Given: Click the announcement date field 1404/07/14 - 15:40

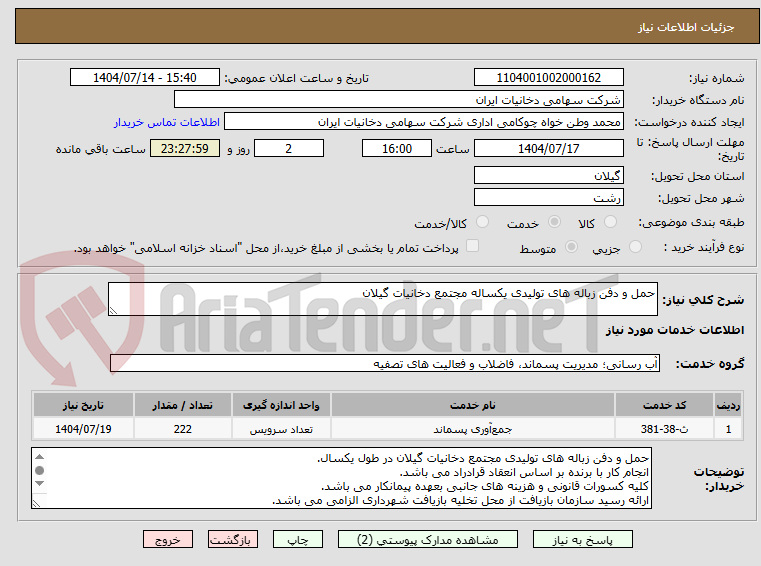Looking at the screenshot, I should (145, 77).
